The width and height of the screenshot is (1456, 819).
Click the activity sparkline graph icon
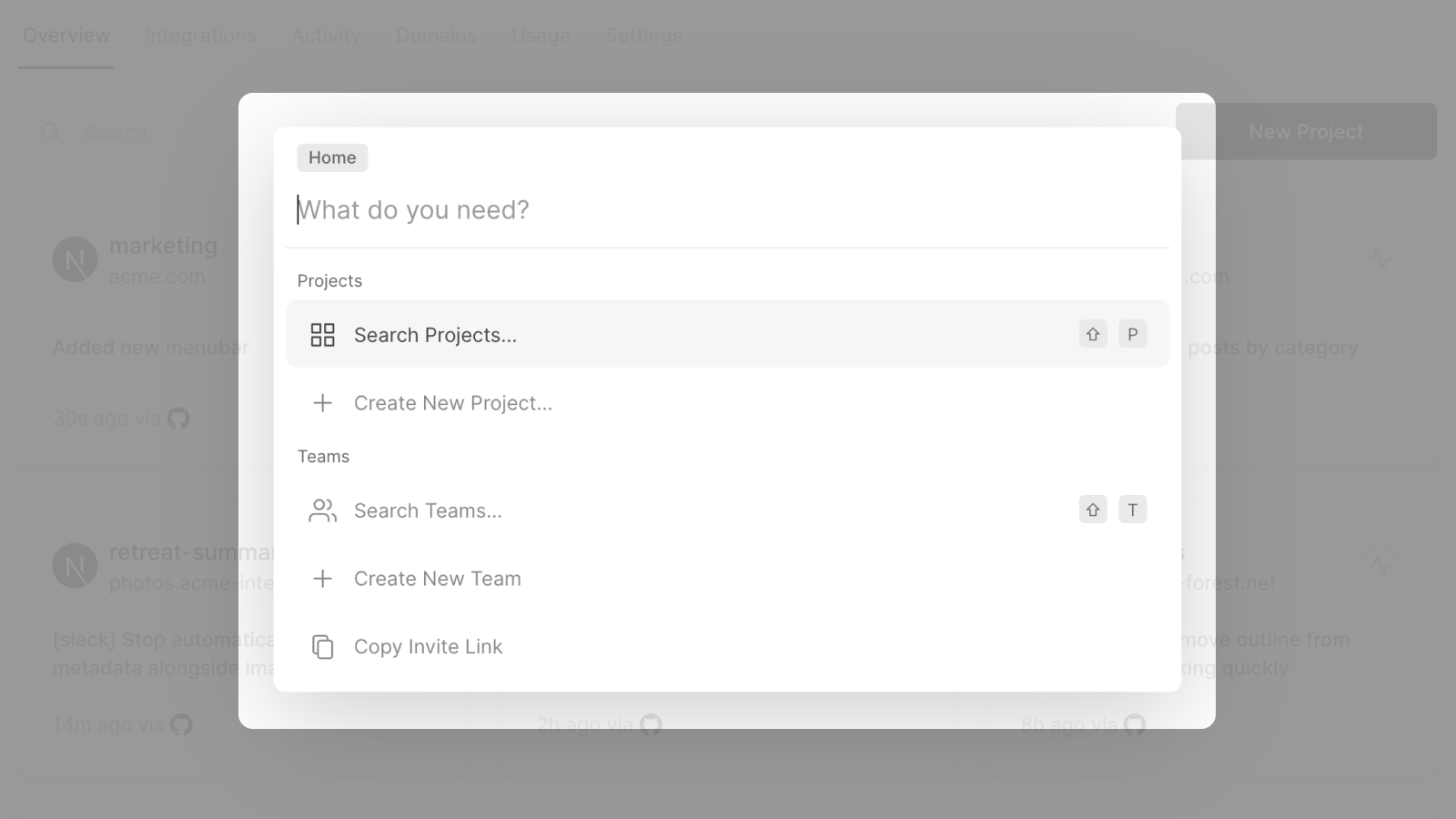[x=1379, y=259]
